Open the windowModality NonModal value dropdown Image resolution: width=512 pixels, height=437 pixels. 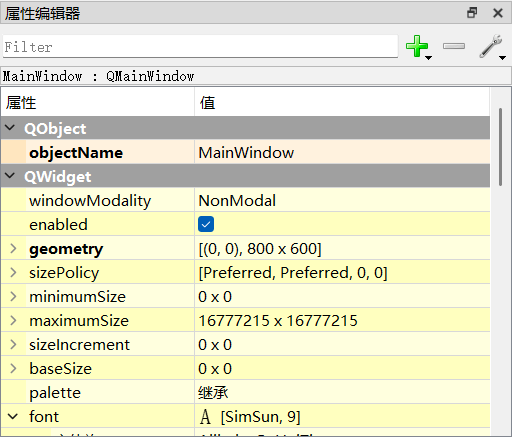342,200
